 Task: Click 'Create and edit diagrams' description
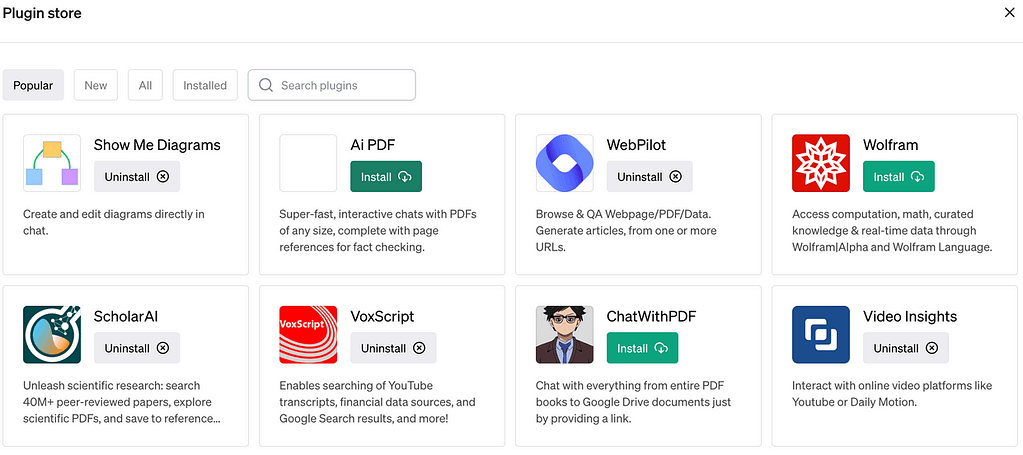click(114, 222)
